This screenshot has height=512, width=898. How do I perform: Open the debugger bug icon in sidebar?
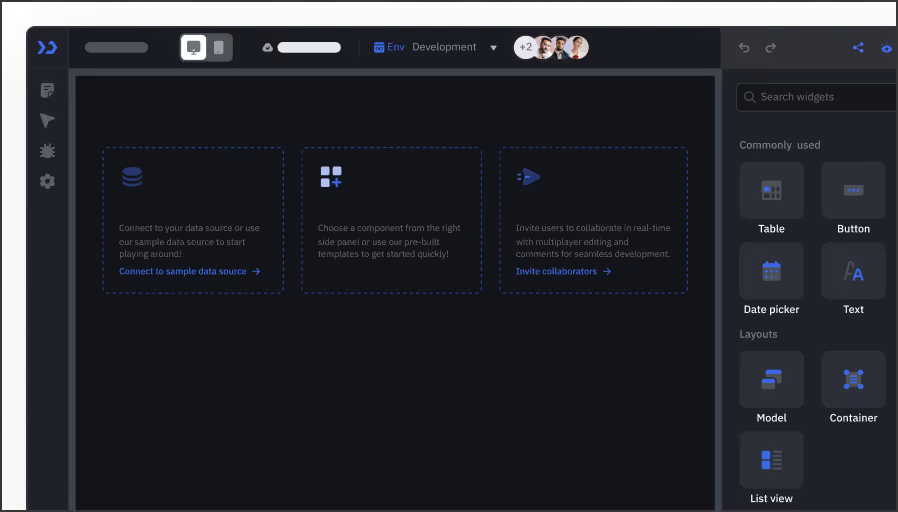[x=47, y=151]
